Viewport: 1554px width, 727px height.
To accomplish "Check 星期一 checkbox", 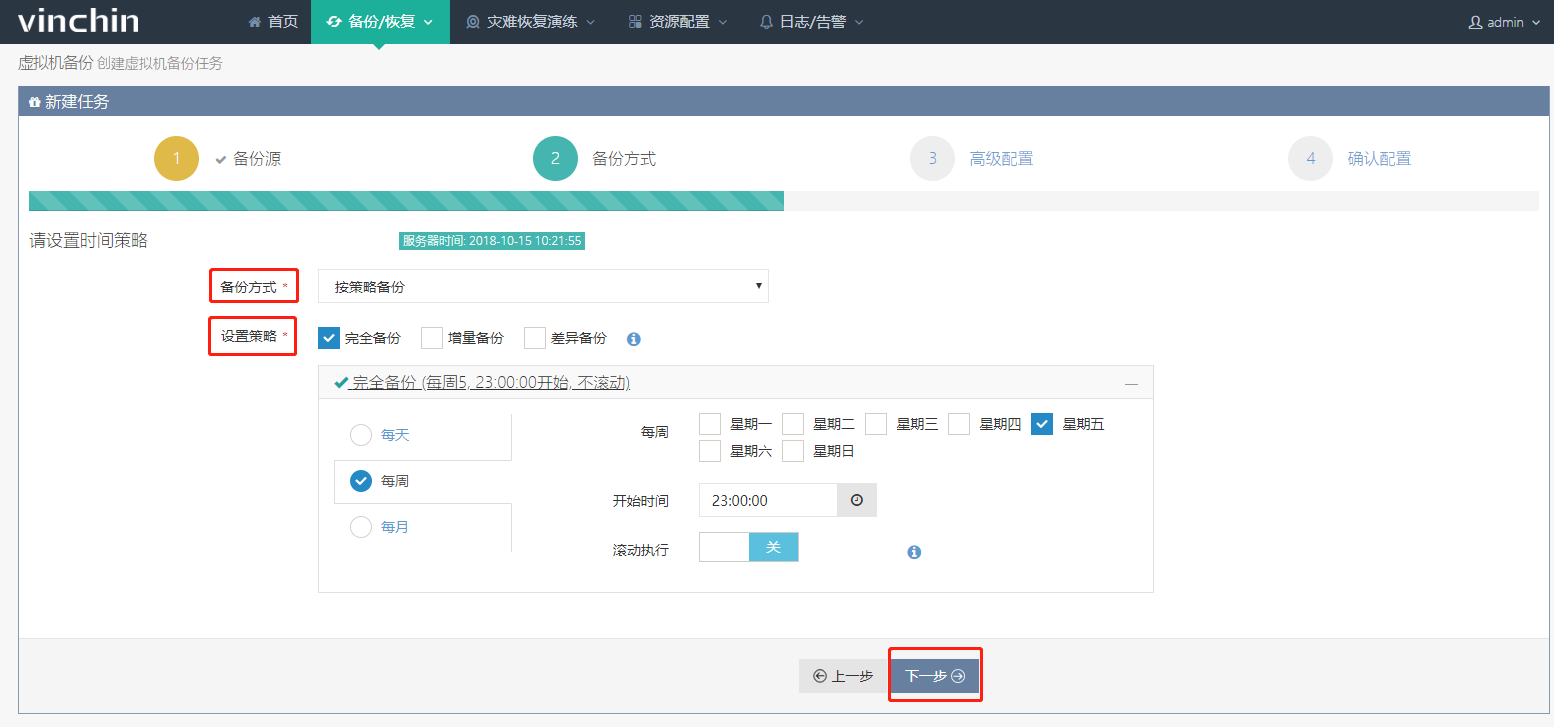I will click(710, 424).
